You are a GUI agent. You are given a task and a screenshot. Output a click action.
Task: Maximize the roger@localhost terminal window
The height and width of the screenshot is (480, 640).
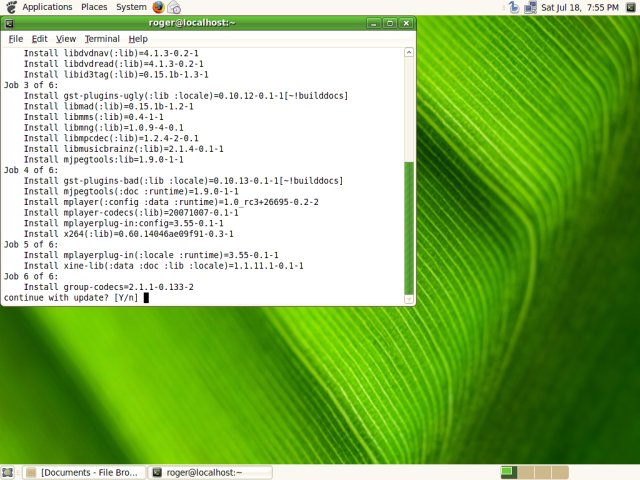pos(390,23)
